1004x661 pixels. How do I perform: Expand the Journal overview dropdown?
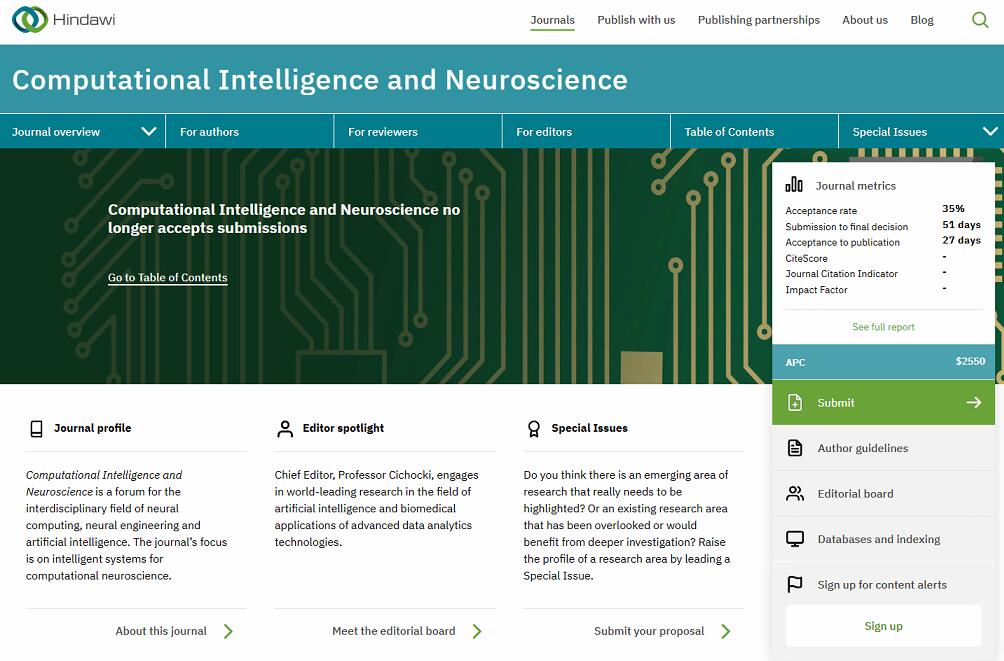149,131
